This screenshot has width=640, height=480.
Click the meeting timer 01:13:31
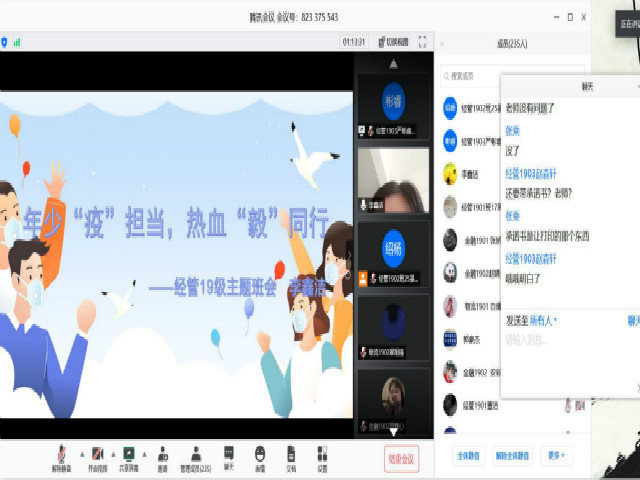(353, 42)
